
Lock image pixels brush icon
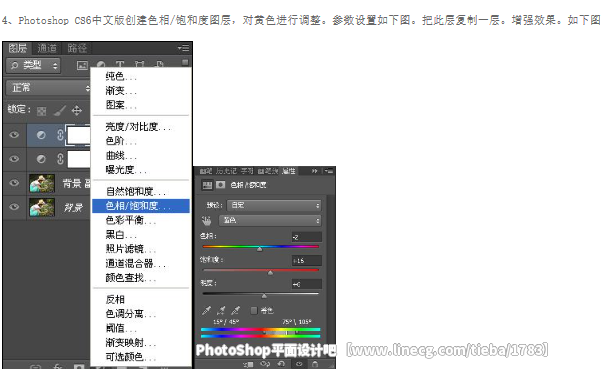point(59,111)
